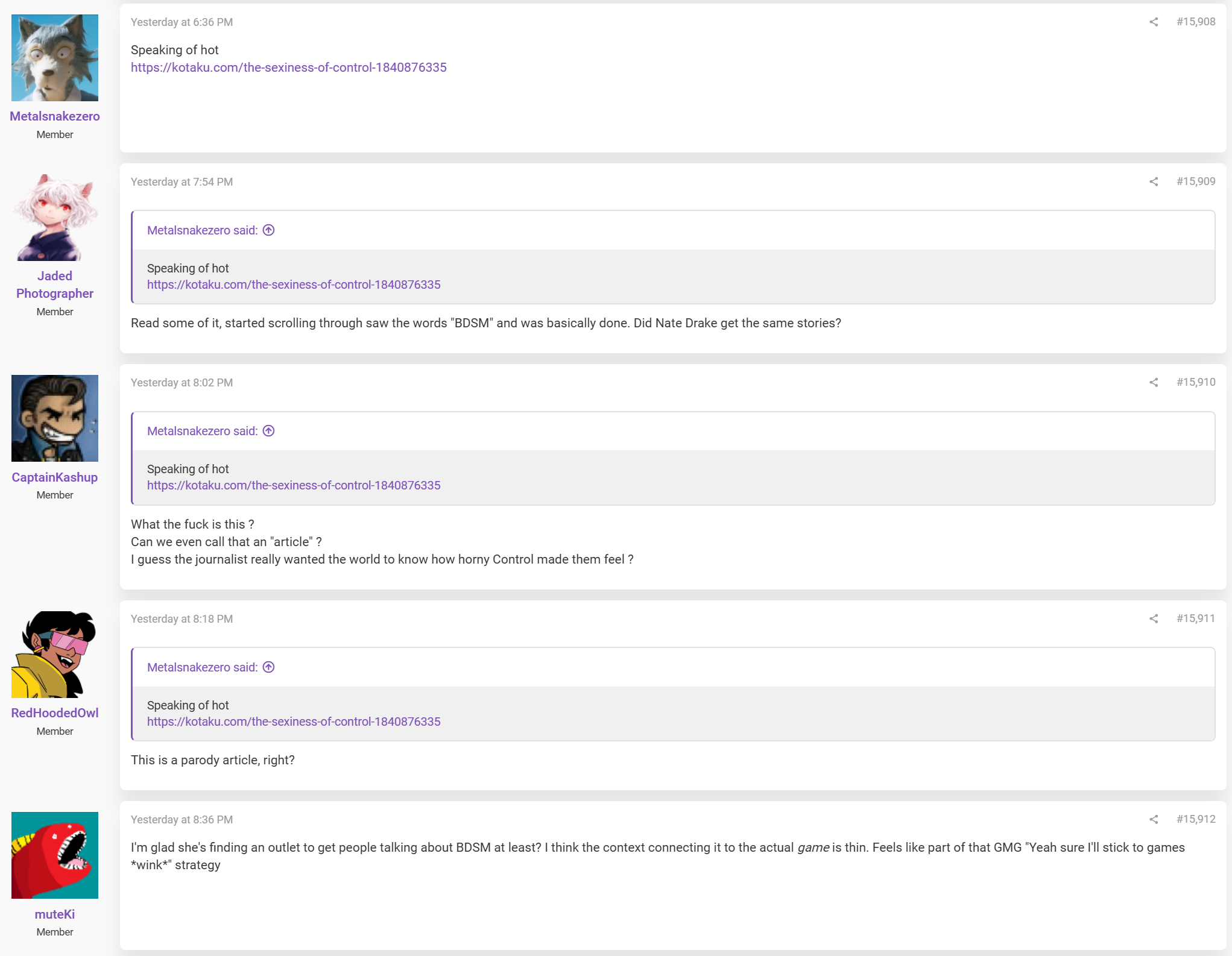Click share icon on post #15,908
Image resolution: width=1232 pixels, height=956 pixels.
(1154, 22)
